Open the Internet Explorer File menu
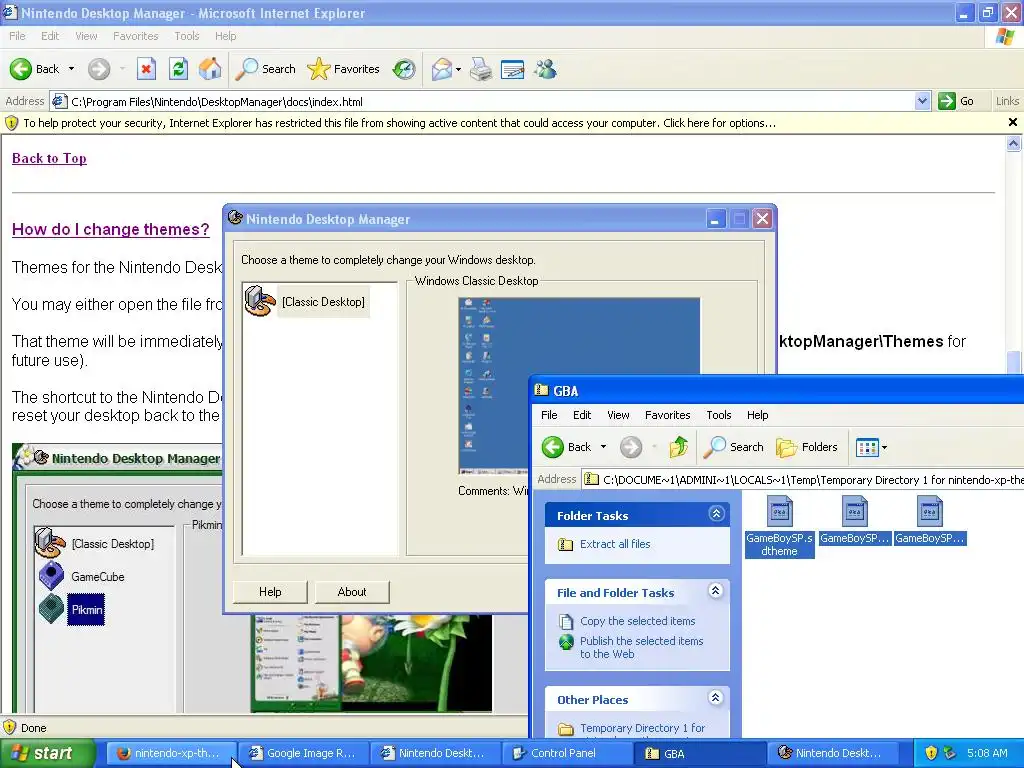Viewport: 1024px width, 768px height. click(18, 36)
